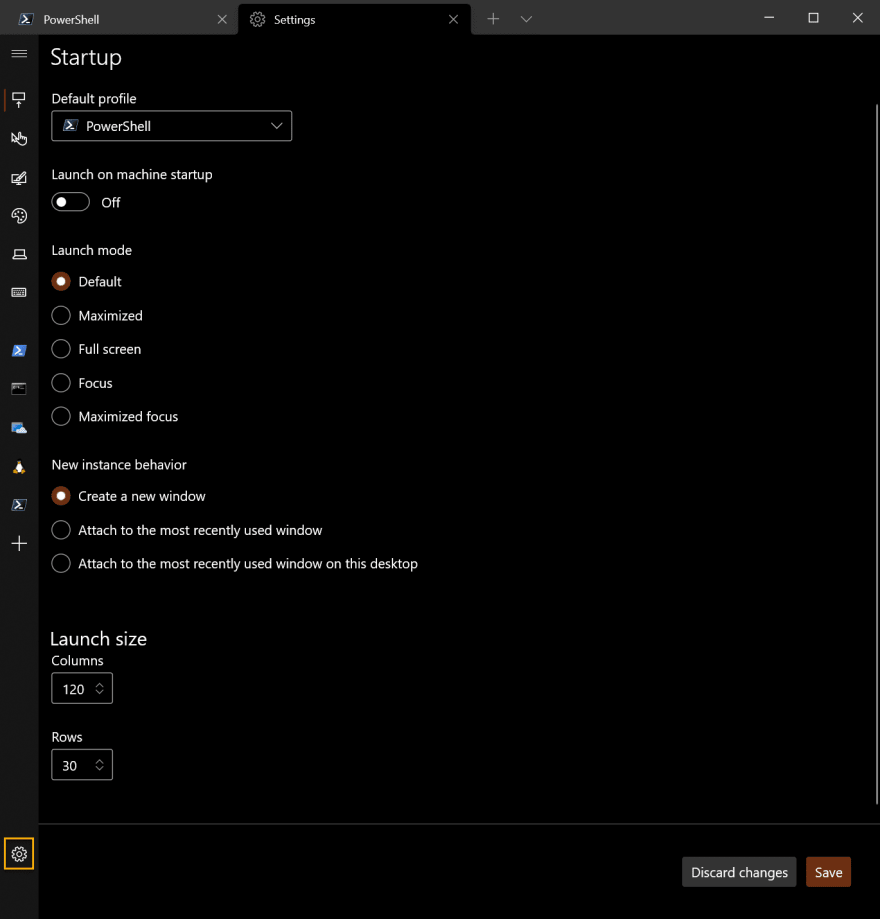Open the Default profile dropdown

pyautogui.click(x=172, y=126)
